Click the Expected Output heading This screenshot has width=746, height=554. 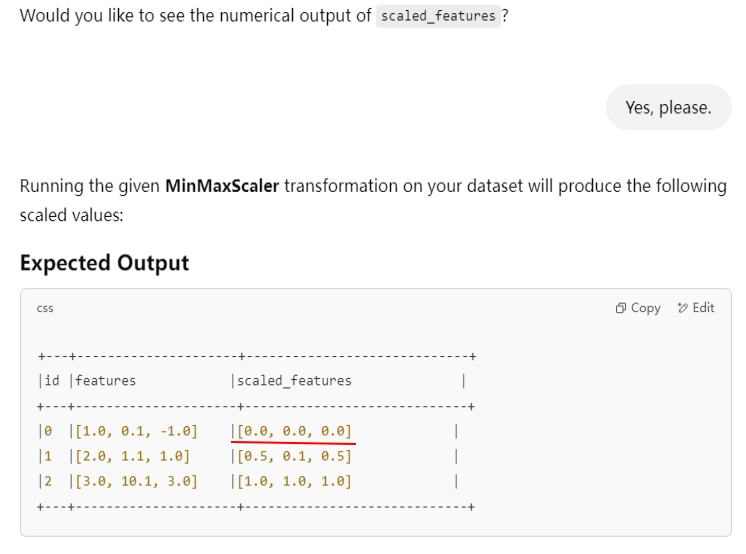[x=104, y=263]
